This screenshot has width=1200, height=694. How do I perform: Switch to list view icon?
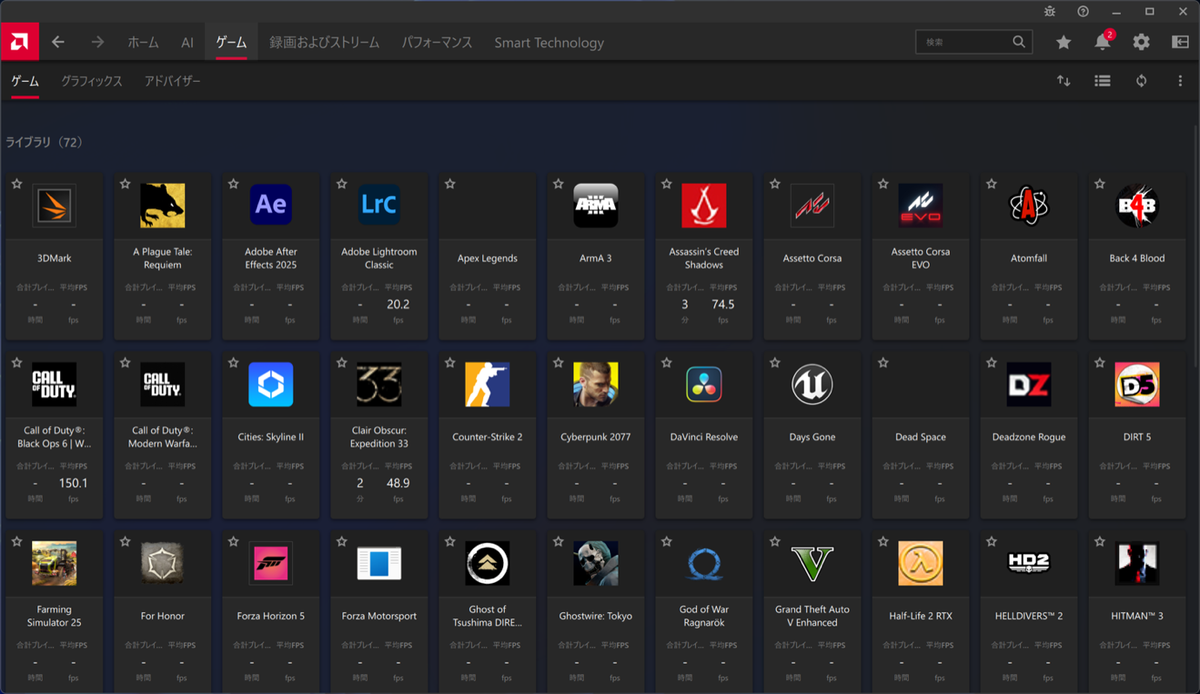pyautogui.click(x=1102, y=81)
